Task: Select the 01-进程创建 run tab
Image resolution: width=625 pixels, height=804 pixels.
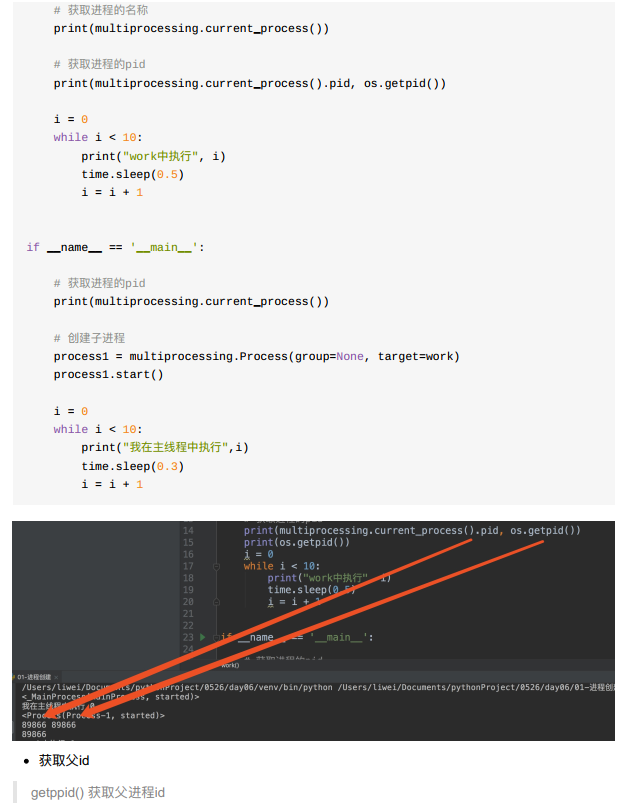Action: [34, 677]
